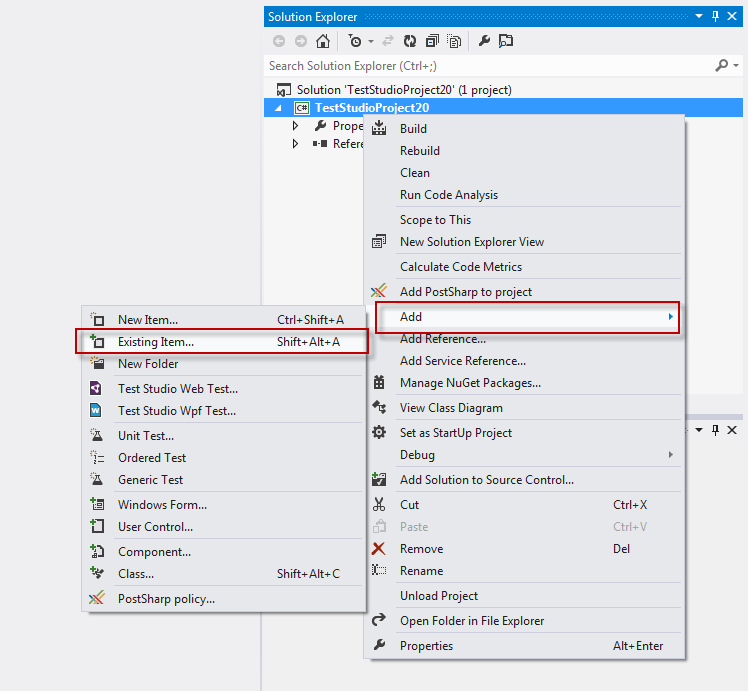Click the Add submenu arrow

[x=671, y=317]
